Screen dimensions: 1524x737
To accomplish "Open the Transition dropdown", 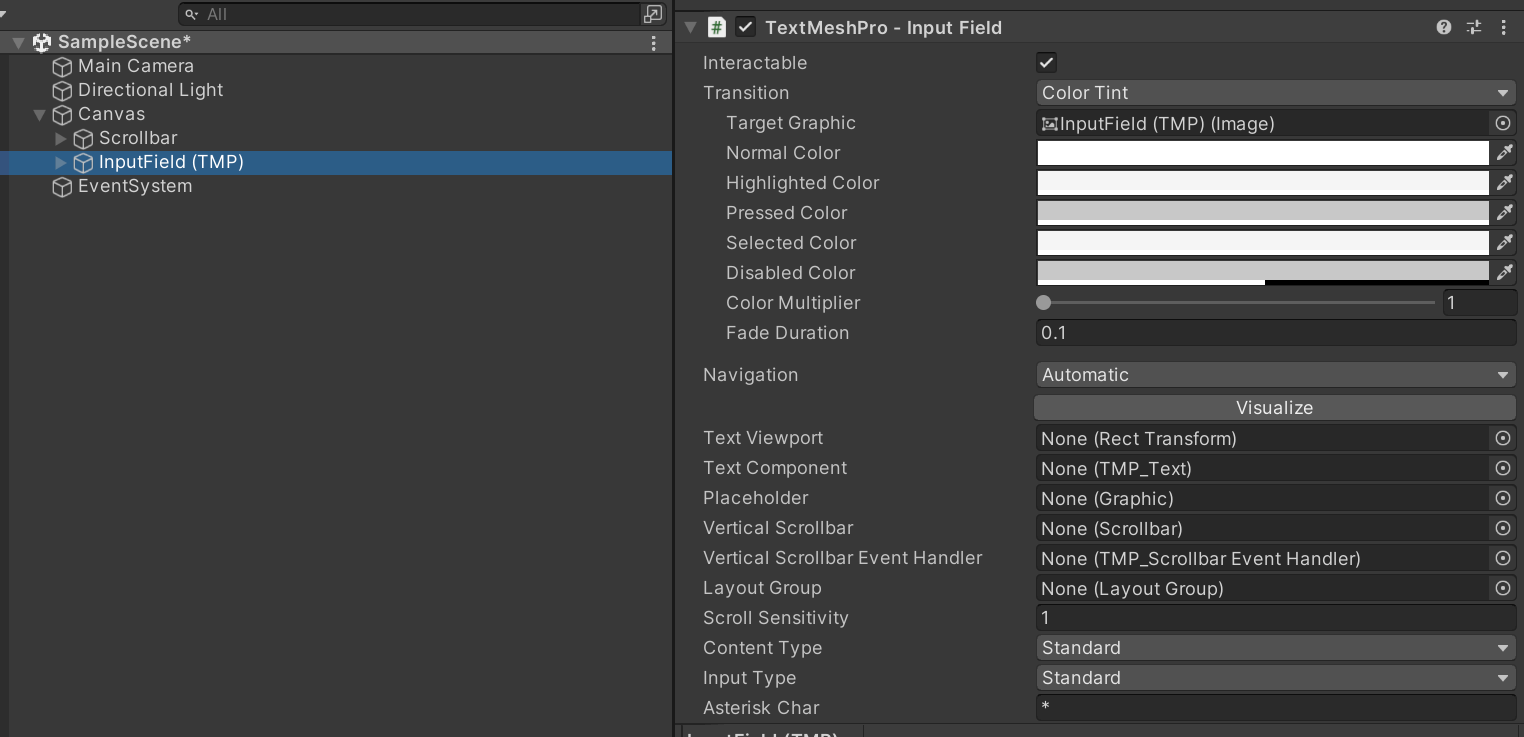I will tap(1275, 92).
